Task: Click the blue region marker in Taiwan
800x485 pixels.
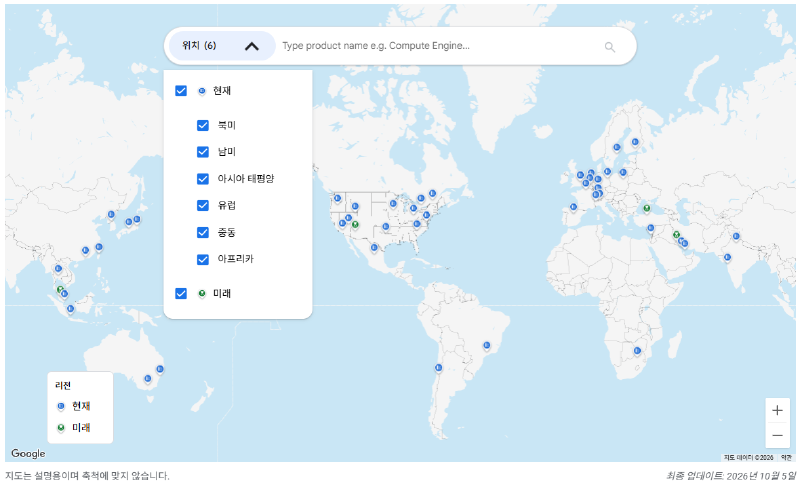Action: point(99,247)
